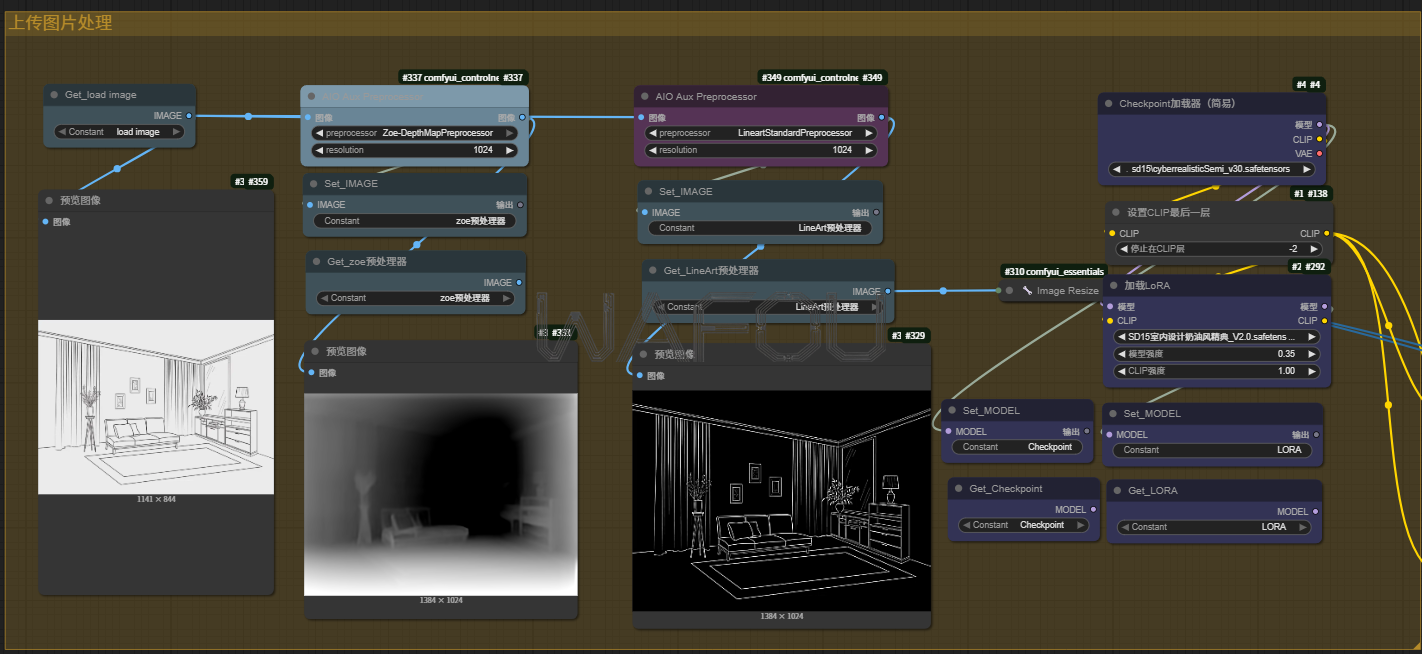Click the wrench icon on Image Resize node
Viewport: 1422px width, 654px height.
pos(1026,291)
